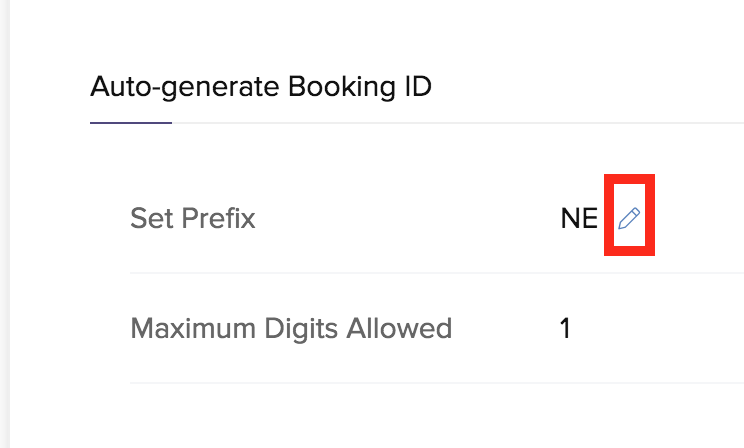Click the pencil edit icon beside NE
This screenshot has height=448, width=744.
coord(629,218)
